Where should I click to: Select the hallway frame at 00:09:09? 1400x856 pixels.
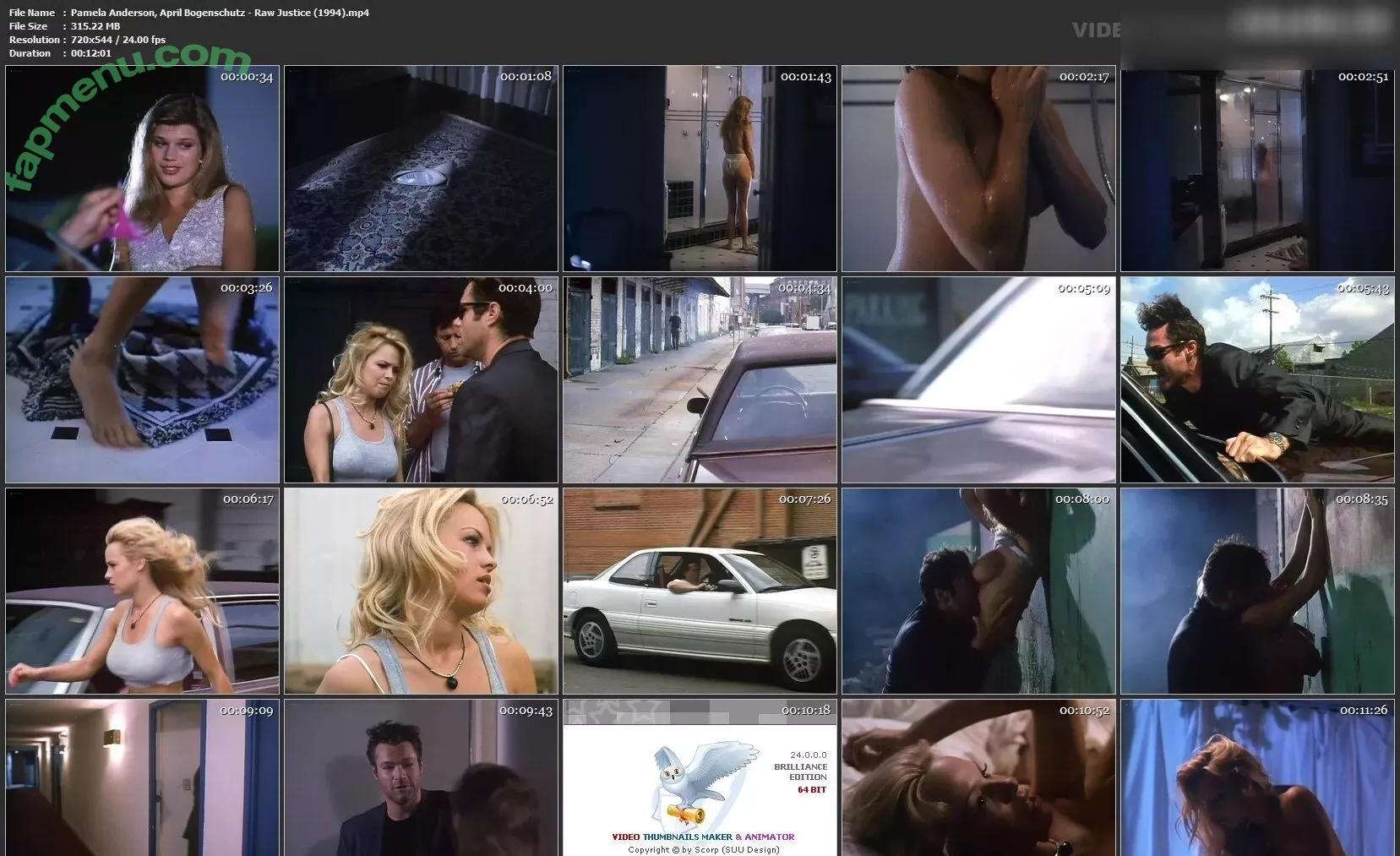click(142, 777)
